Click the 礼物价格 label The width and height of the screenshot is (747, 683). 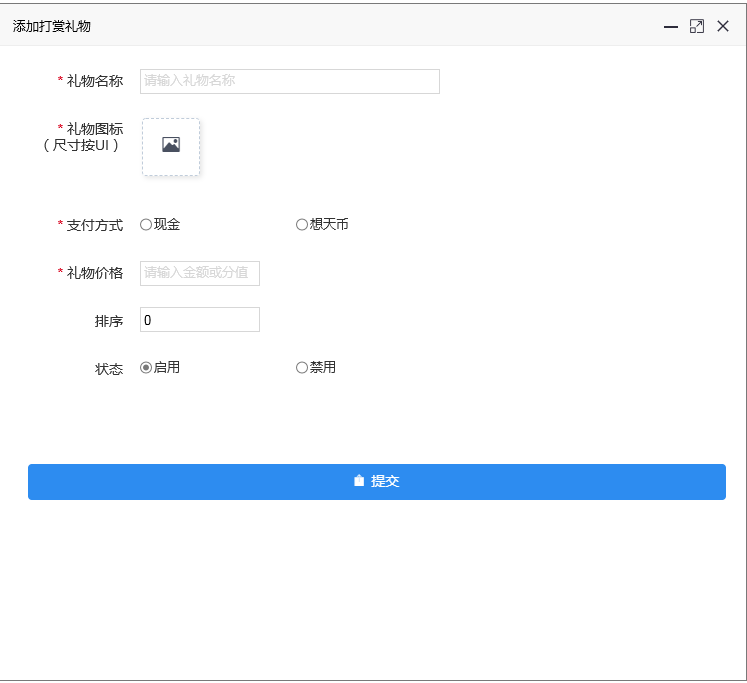(95, 273)
